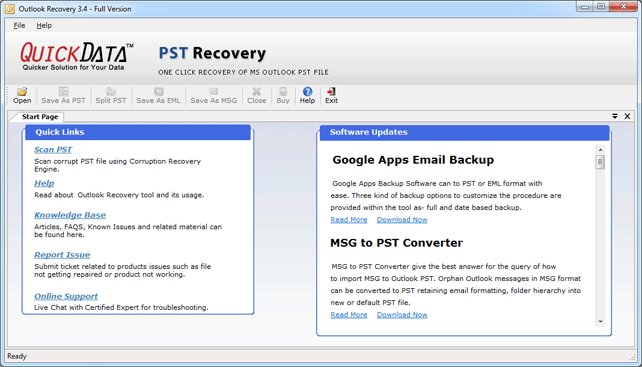Click 'Scan corrupt PST file' description text

click(x=117, y=165)
